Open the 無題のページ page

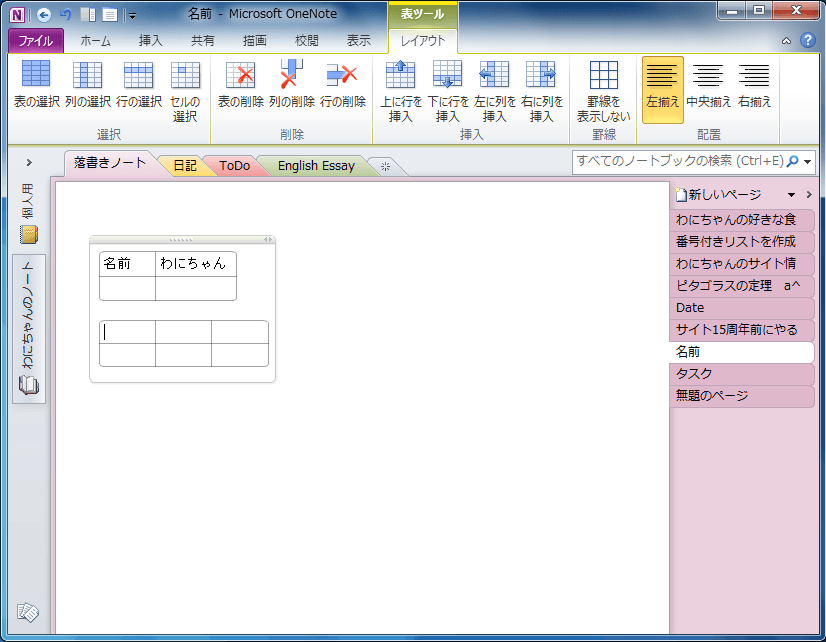[742, 396]
